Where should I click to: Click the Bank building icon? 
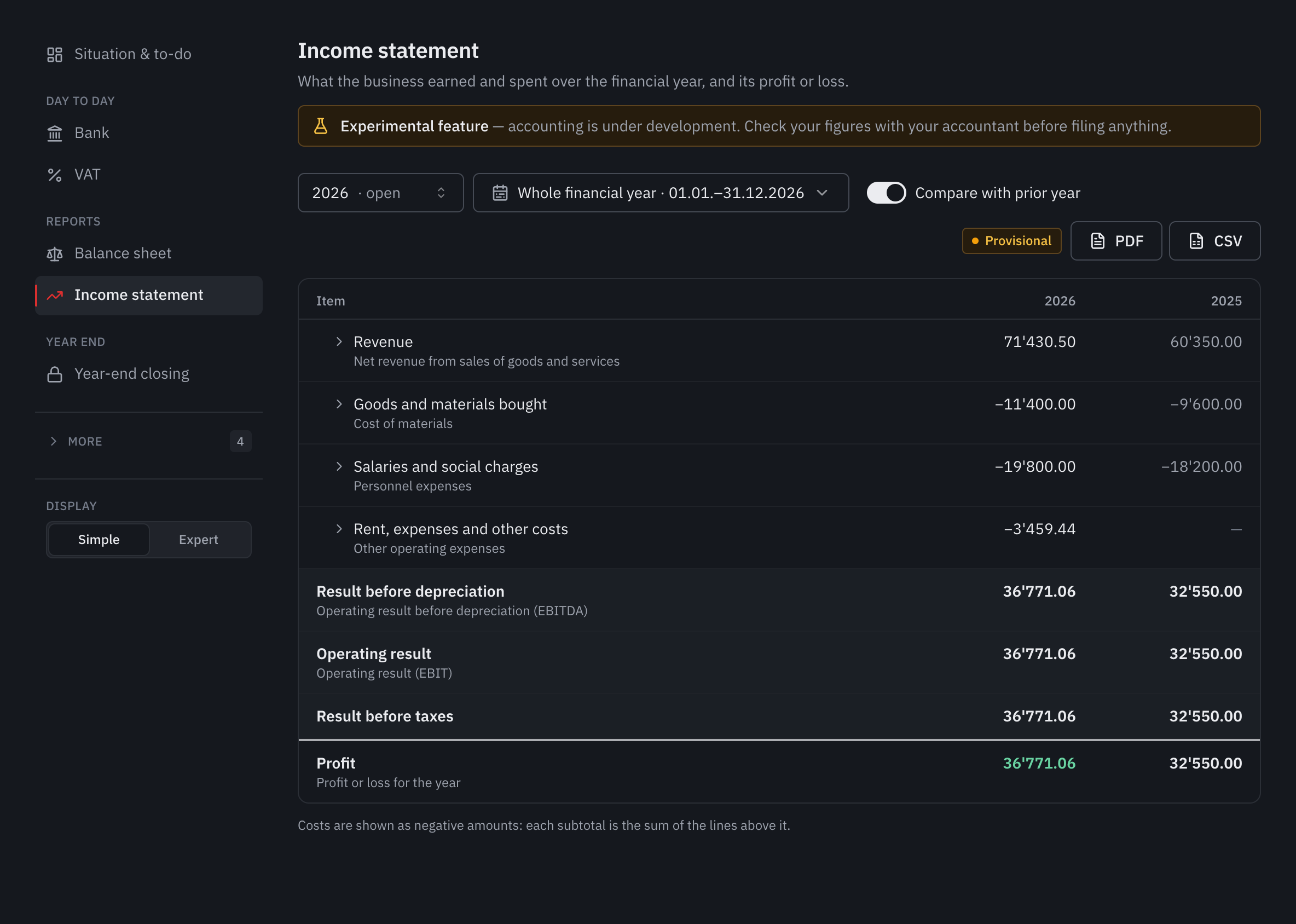(55, 133)
